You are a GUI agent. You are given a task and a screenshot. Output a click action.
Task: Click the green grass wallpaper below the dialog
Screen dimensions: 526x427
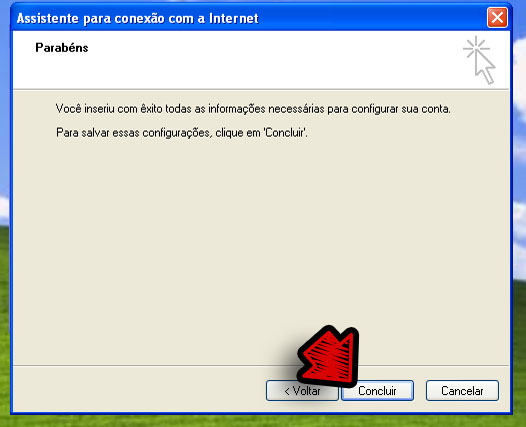[x=263, y=421]
